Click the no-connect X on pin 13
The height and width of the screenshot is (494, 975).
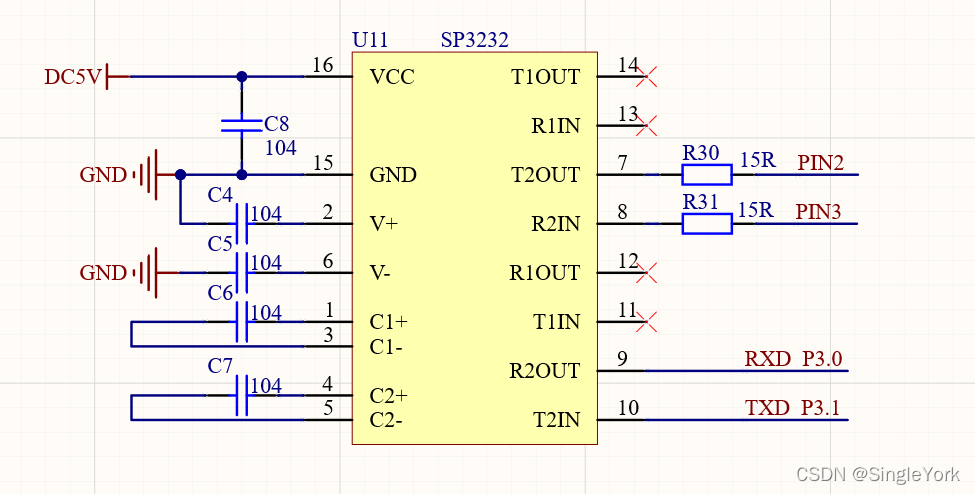click(x=647, y=126)
